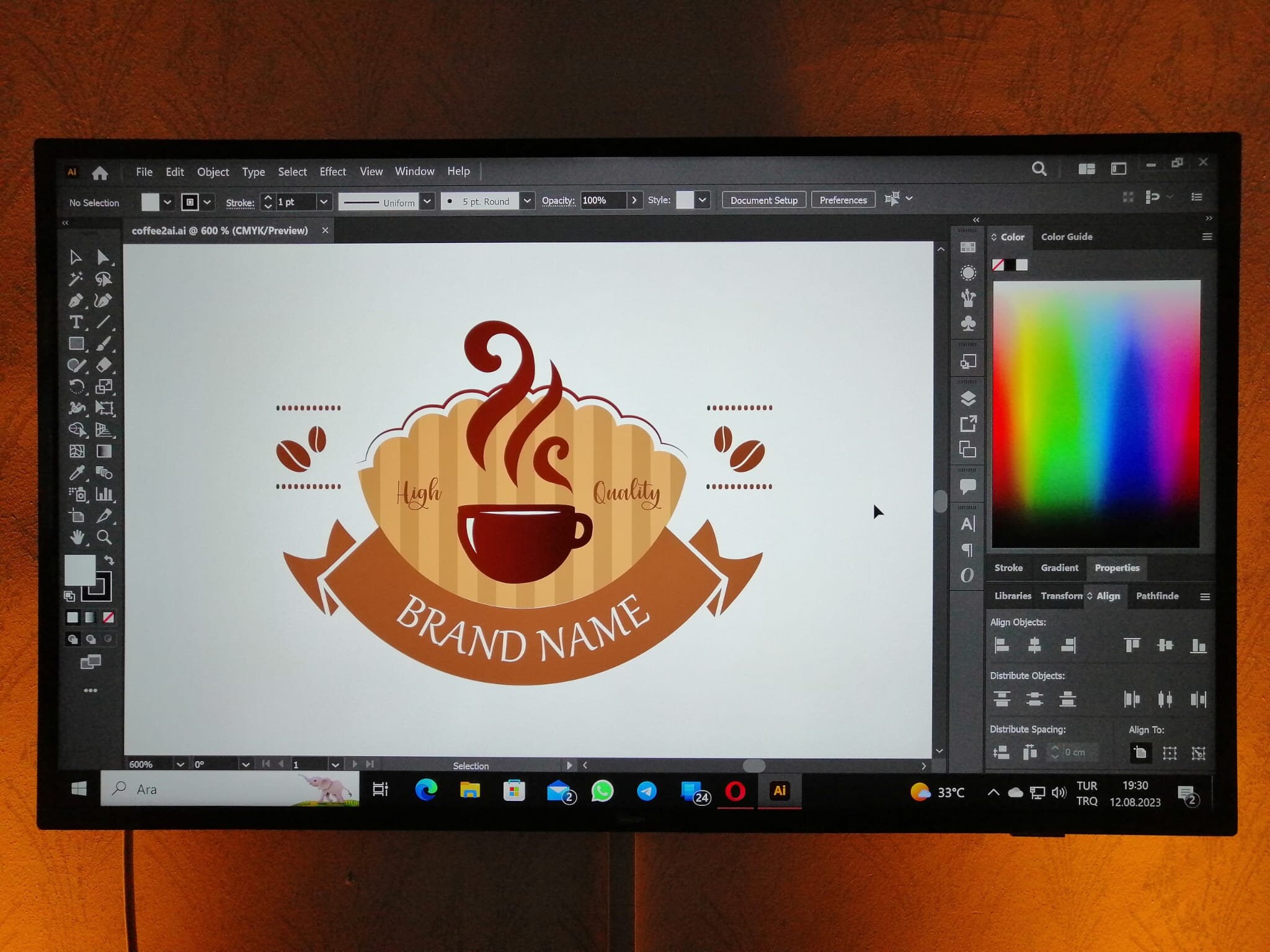Image resolution: width=1270 pixels, height=952 pixels.
Task: Open the Symbols panel via the club icon
Action: (x=967, y=322)
